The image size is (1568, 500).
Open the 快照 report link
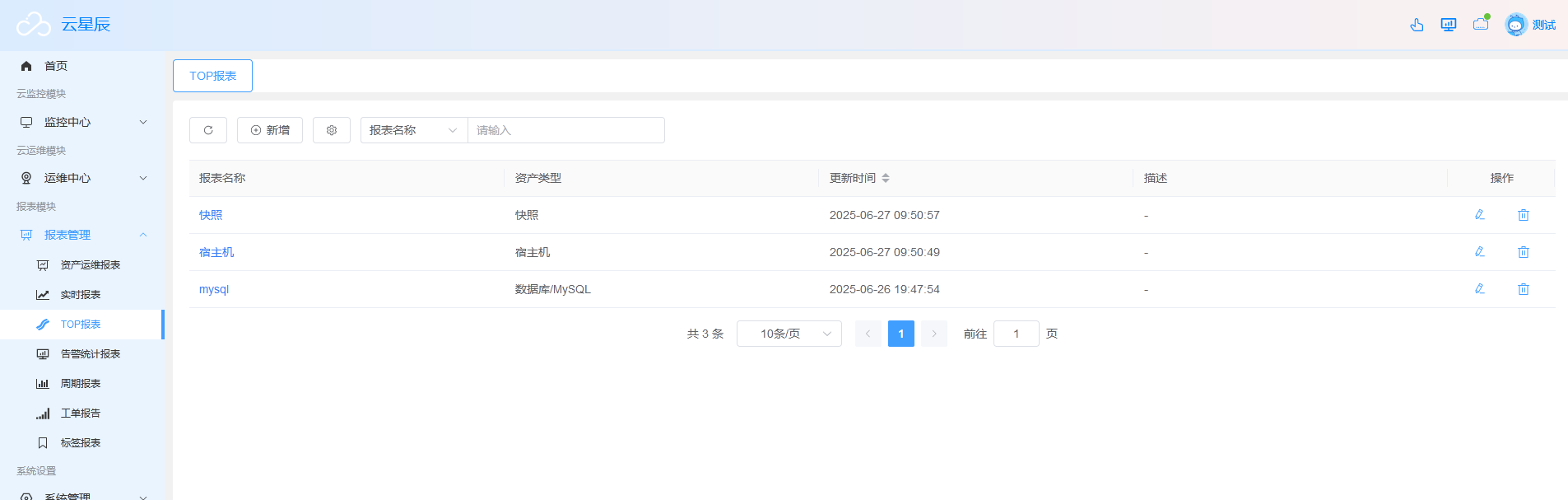211,215
